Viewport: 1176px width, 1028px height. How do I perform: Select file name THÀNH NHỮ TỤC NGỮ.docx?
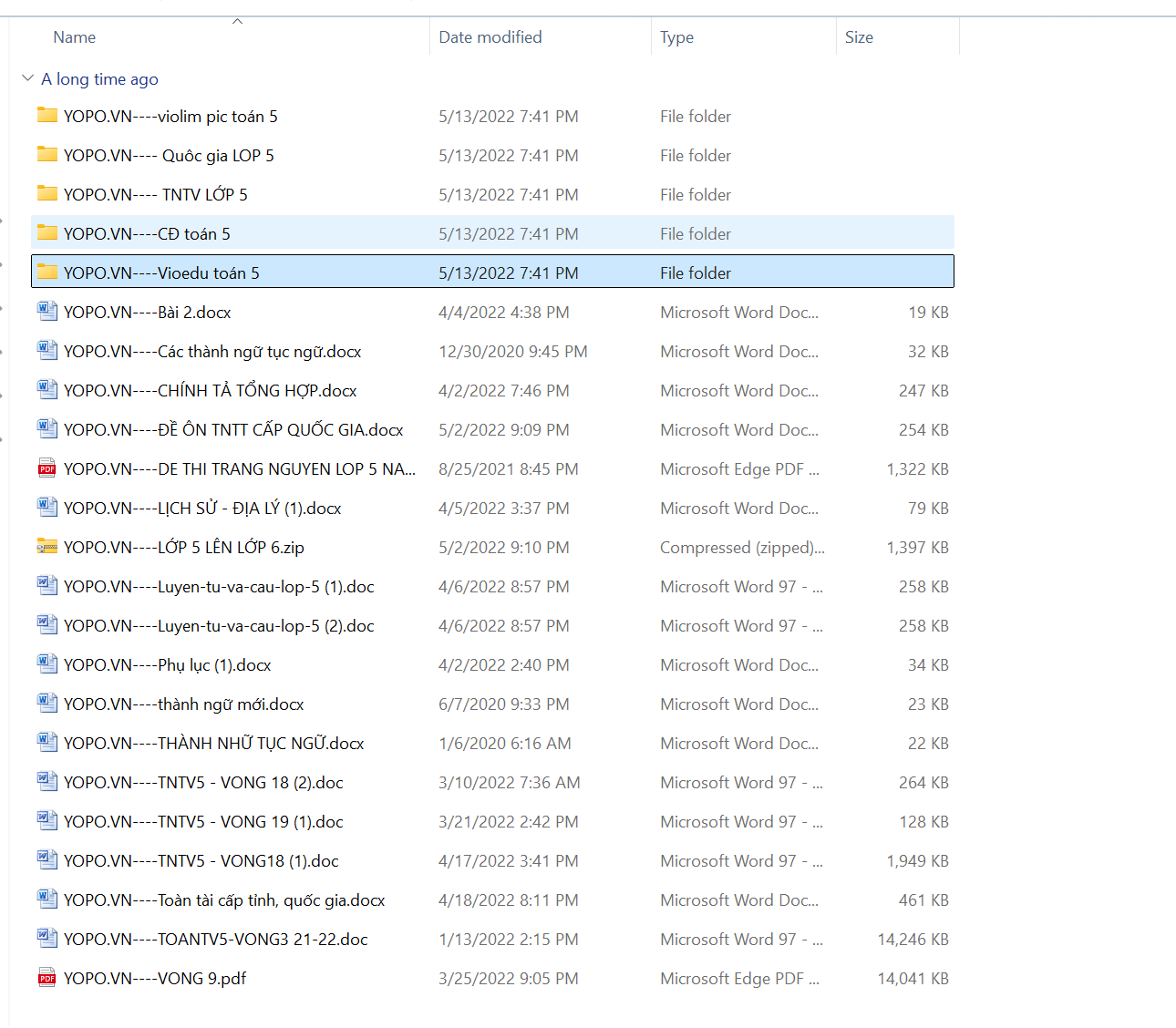pyautogui.click(x=261, y=744)
